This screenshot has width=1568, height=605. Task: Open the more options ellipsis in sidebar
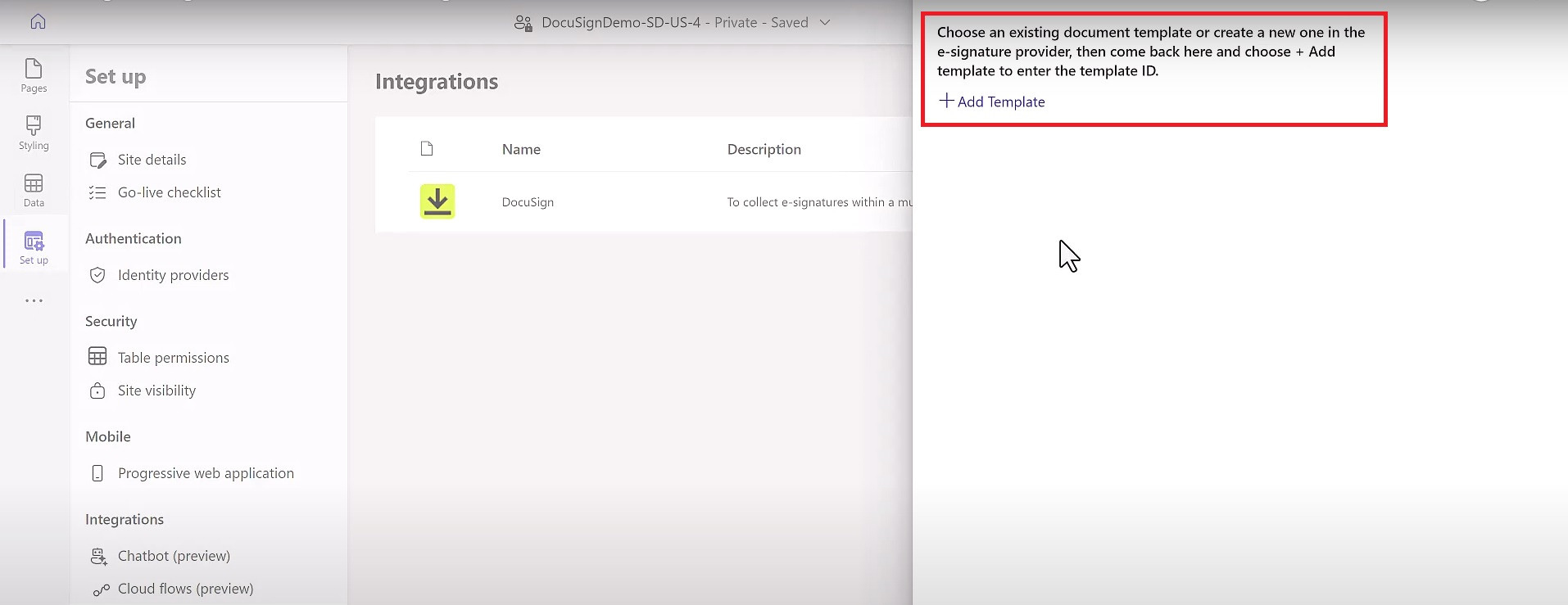coord(34,300)
